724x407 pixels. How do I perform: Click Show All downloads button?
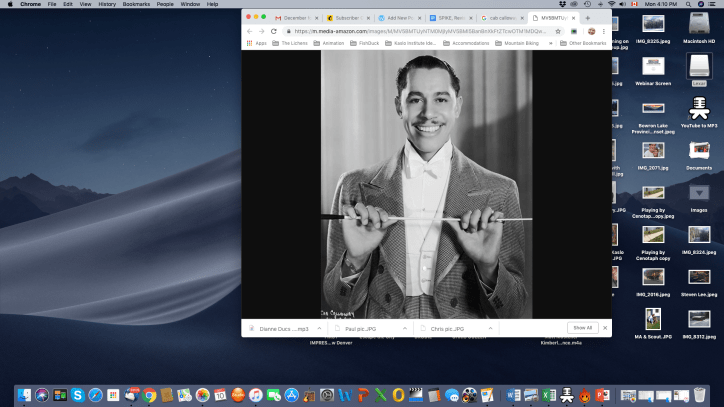[x=581, y=328]
